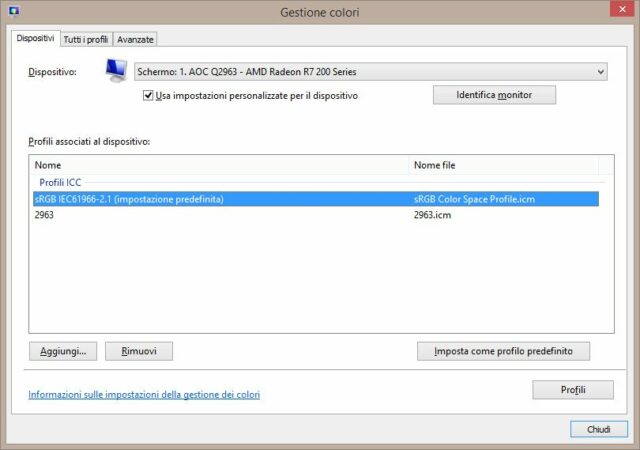This screenshot has height=450, width=640.
Task: Open the Profili button menu
Action: pos(573,389)
